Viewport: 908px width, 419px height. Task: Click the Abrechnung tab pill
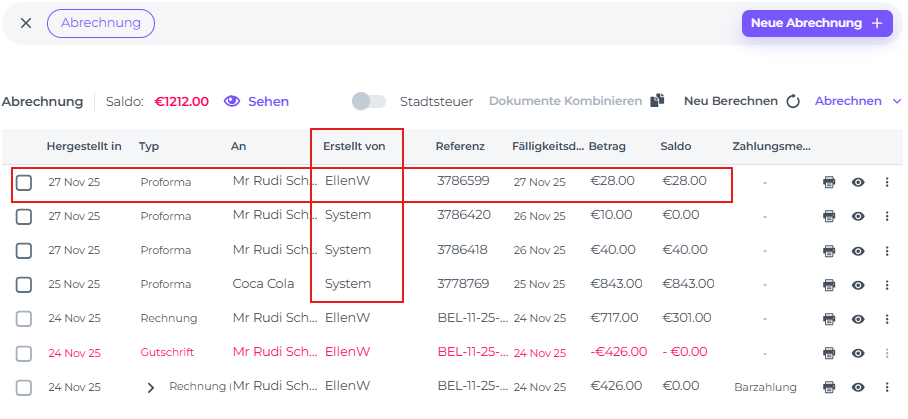pos(101,23)
